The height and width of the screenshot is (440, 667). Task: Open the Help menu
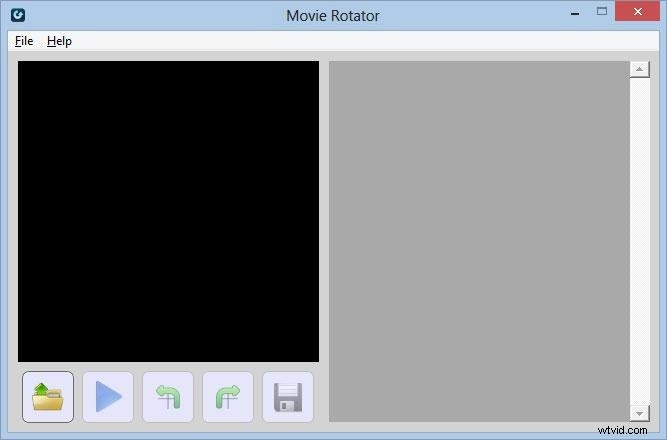[x=60, y=41]
